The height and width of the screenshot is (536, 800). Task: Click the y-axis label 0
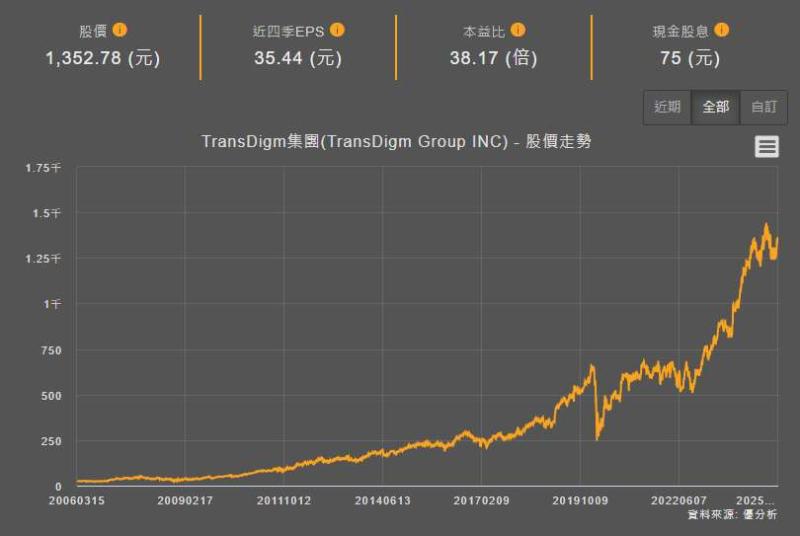point(58,487)
